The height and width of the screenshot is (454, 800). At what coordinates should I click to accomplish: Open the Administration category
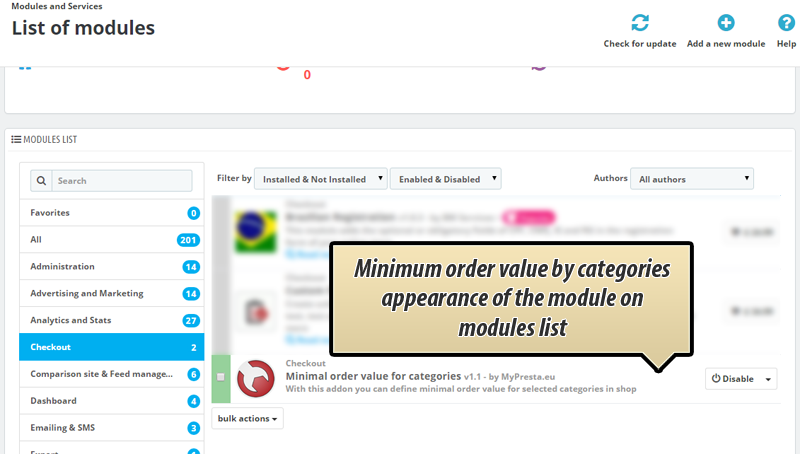(x=111, y=267)
